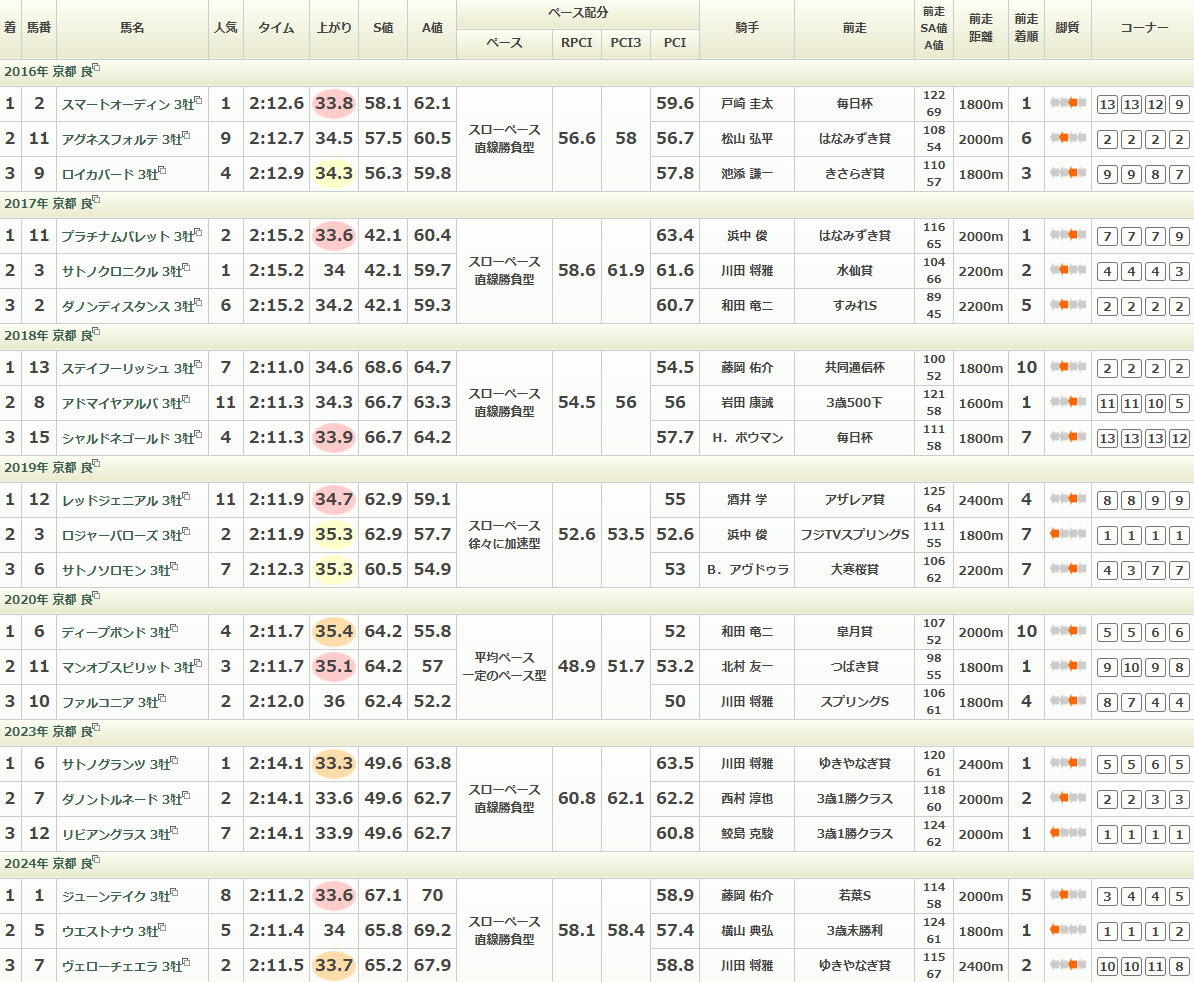Open horse link プラチナムバレット
Screen dimensions: 1194x982
(x=114, y=236)
